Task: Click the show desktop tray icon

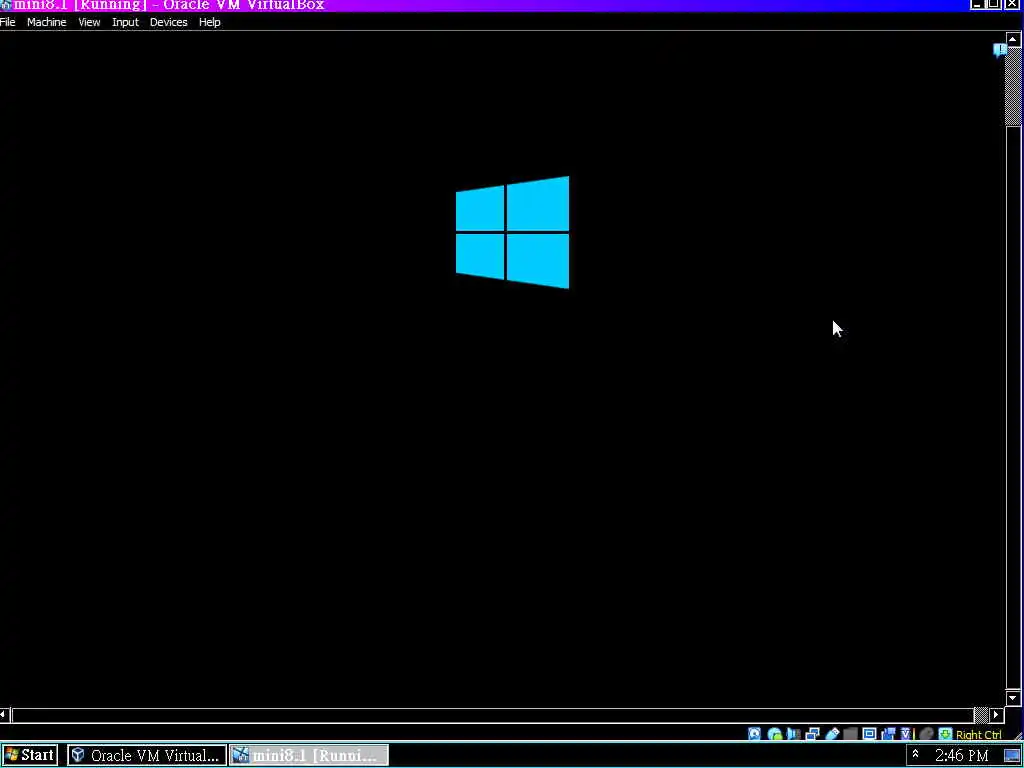Action: click(x=1012, y=756)
